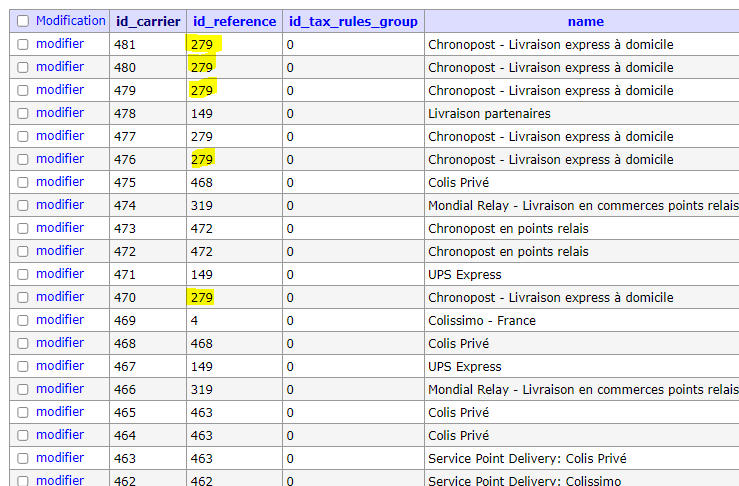Open modifier link for carrier 472
This screenshot has height=486, width=739.
60,251
